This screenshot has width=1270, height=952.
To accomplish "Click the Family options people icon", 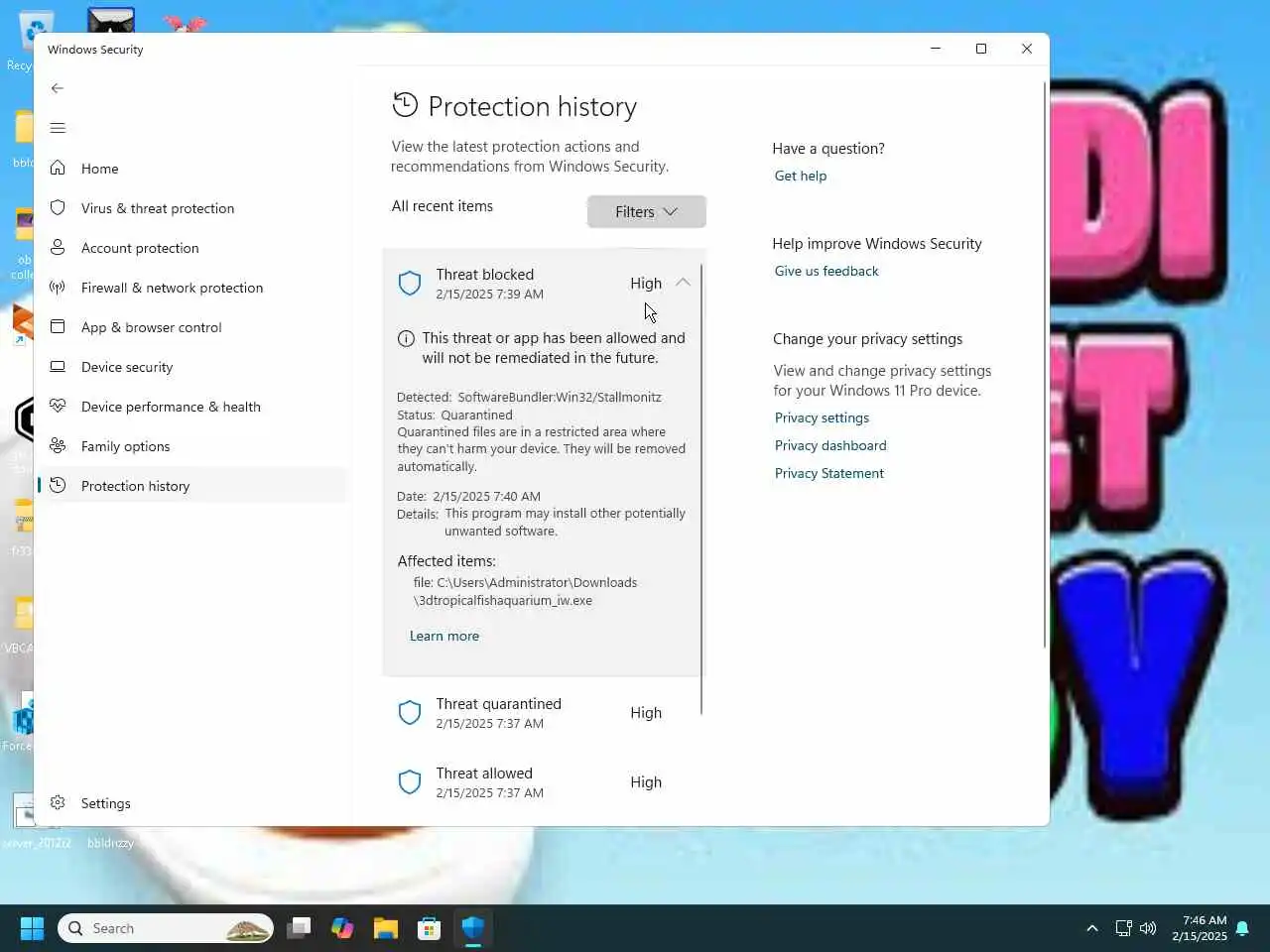I will (58, 445).
